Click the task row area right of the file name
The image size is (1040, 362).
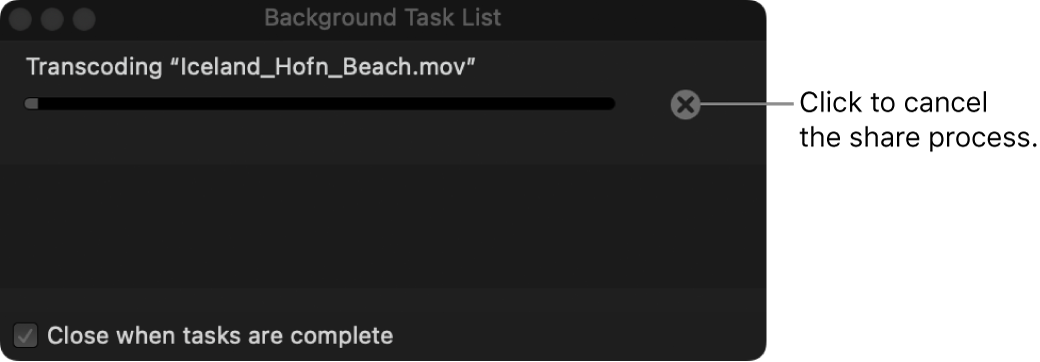point(617,67)
